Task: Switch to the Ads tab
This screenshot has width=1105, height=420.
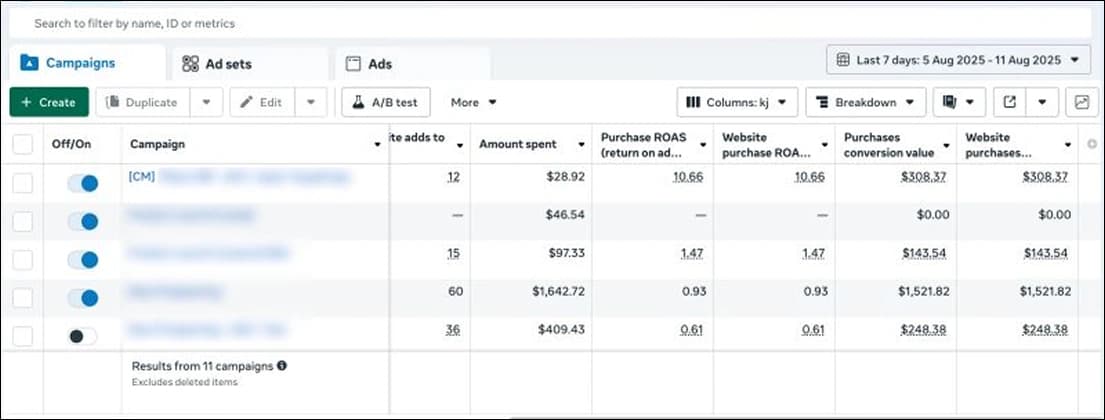Action: coord(413,64)
